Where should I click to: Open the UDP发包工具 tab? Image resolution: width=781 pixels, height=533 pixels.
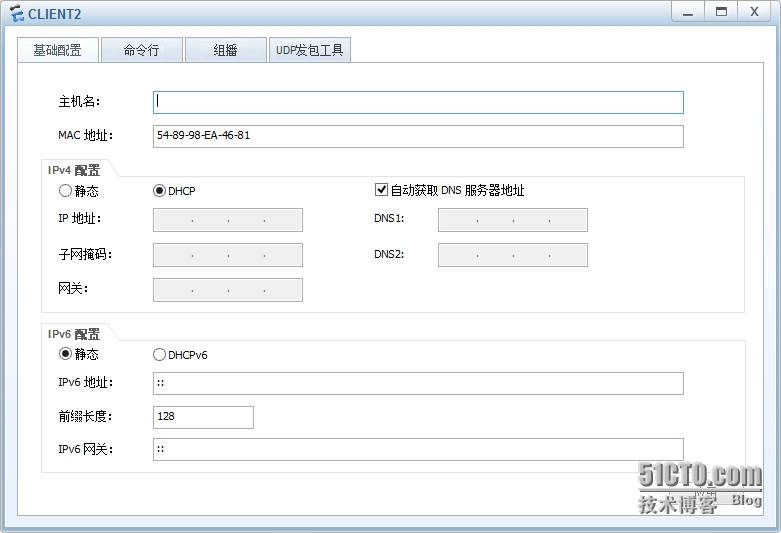pos(310,50)
